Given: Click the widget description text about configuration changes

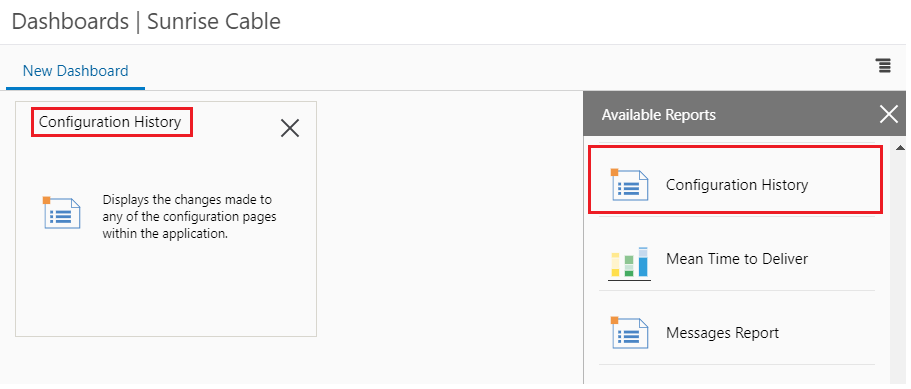Looking at the screenshot, I should point(189,217).
